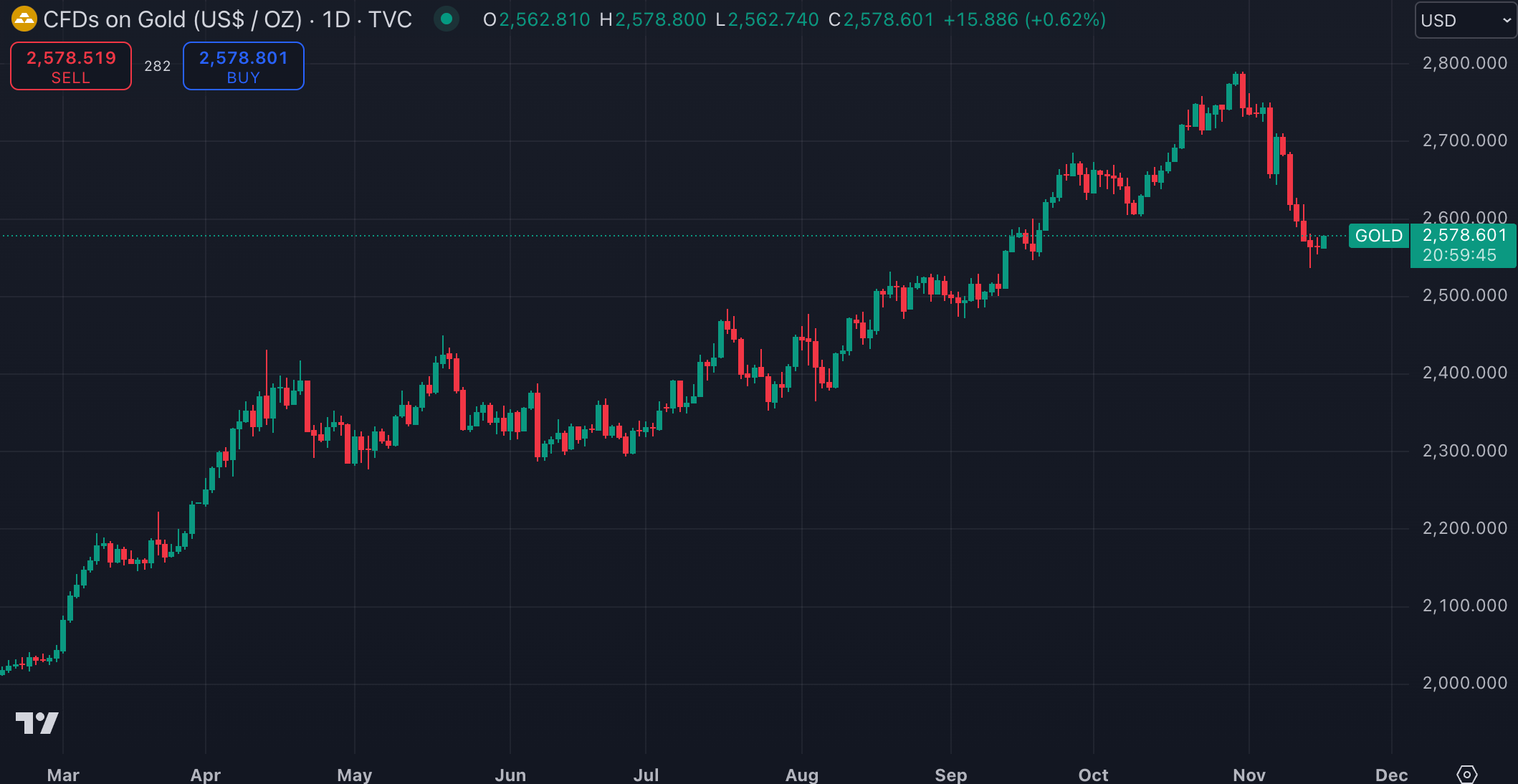
Task: Click the Apr label on time axis
Action: click(x=206, y=775)
